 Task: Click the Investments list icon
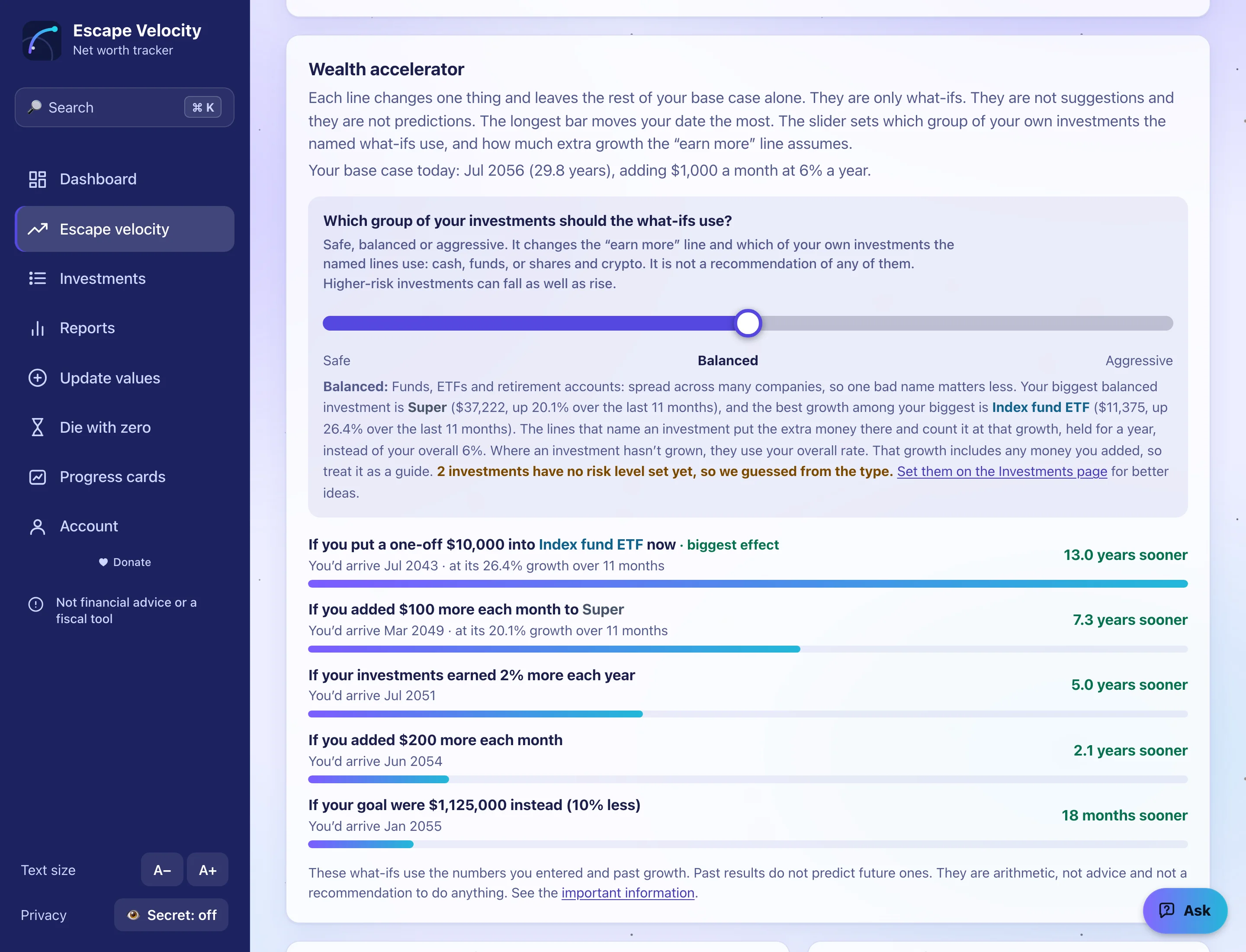(x=37, y=278)
